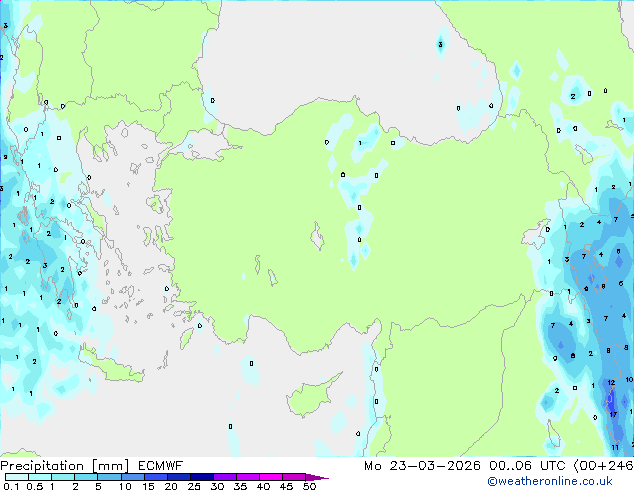Viewport: 634px width, 490px height.
Task: Click the 'Mo 23-03-2026' date text
Action: (x=422, y=466)
